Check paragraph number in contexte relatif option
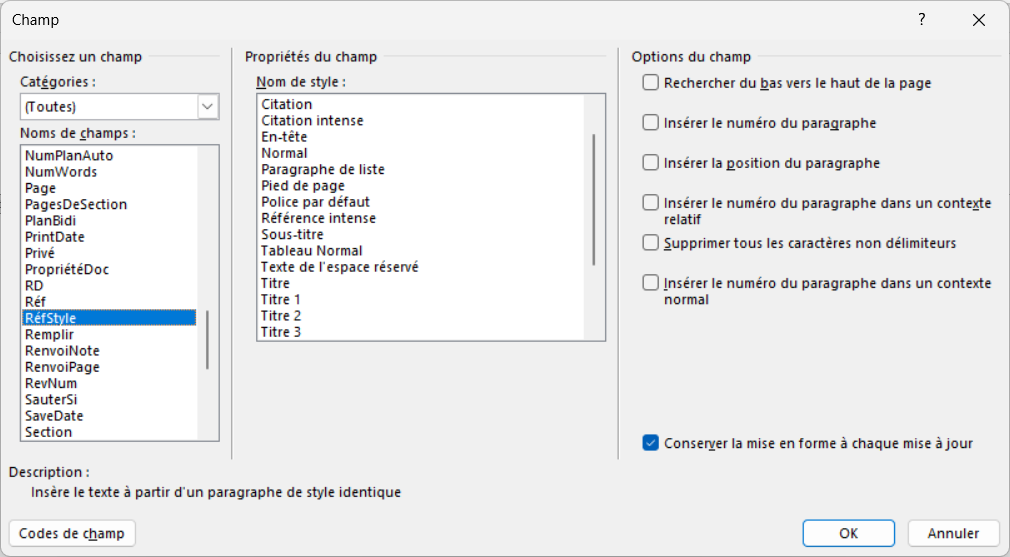1010x557 pixels. coord(651,203)
